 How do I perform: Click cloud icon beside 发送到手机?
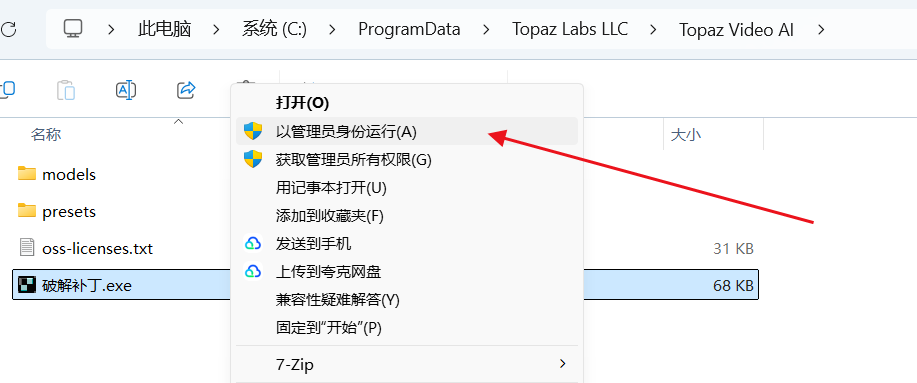pyautogui.click(x=253, y=243)
